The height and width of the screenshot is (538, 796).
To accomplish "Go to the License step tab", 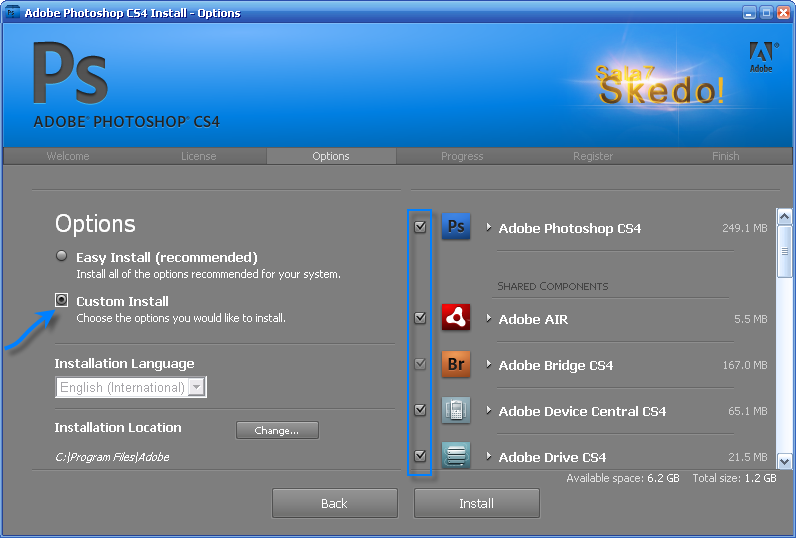I will pyautogui.click(x=198, y=156).
